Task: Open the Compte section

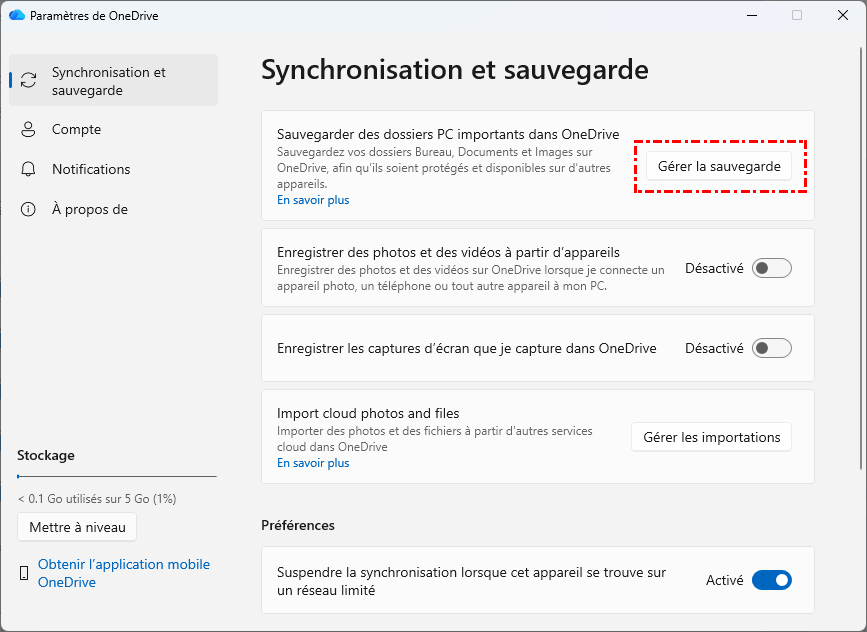Action: point(76,130)
